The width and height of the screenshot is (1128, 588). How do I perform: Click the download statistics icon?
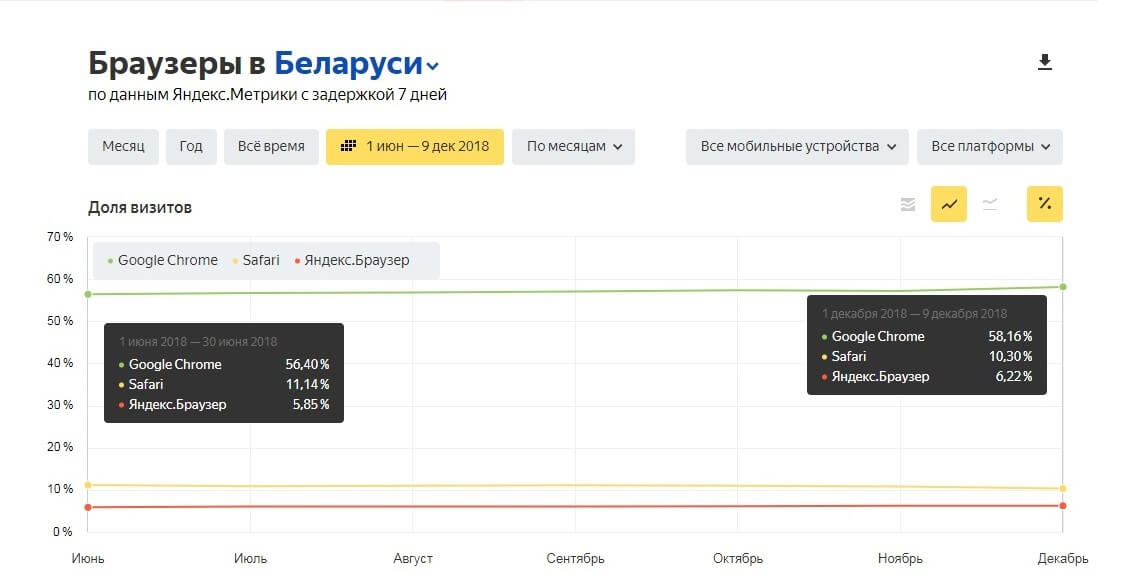coord(1045,61)
